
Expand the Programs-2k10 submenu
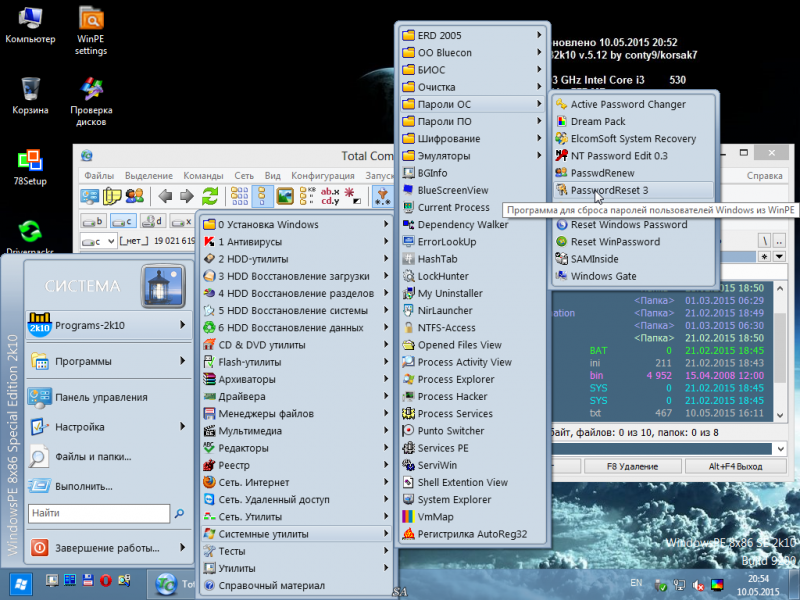pyautogui.click(x=108, y=325)
